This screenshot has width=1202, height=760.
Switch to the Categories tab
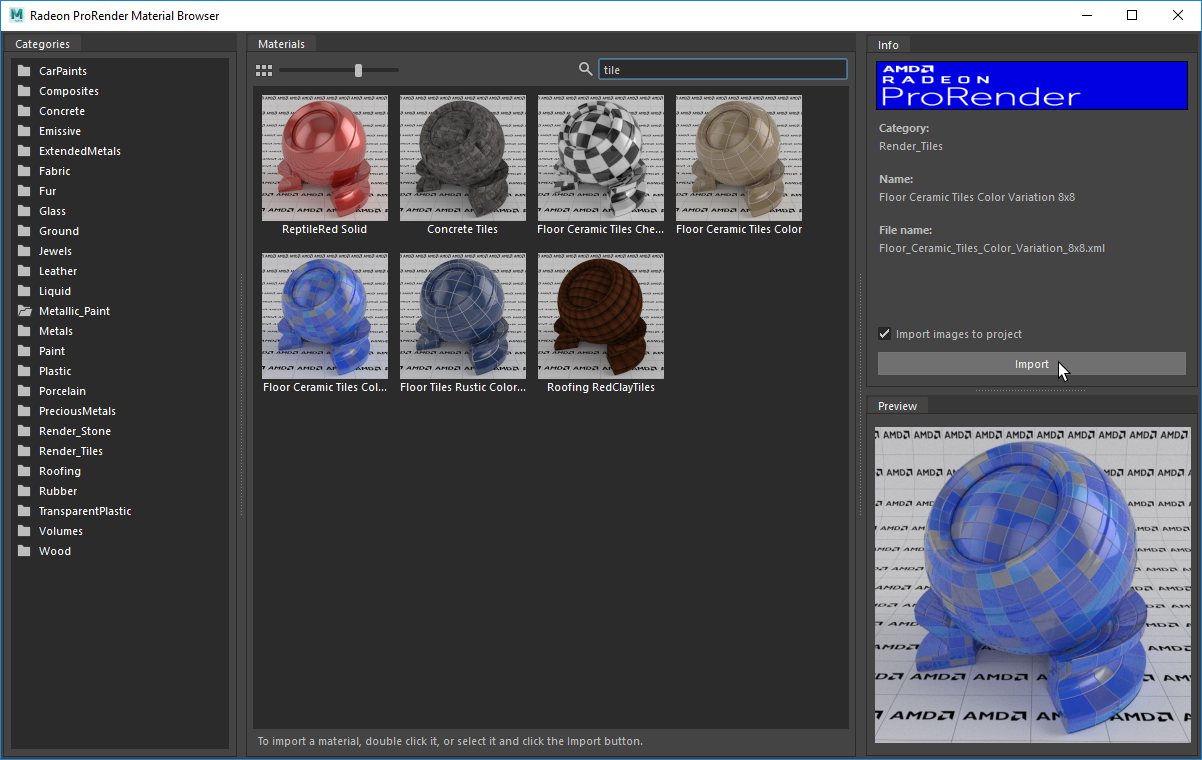point(43,44)
